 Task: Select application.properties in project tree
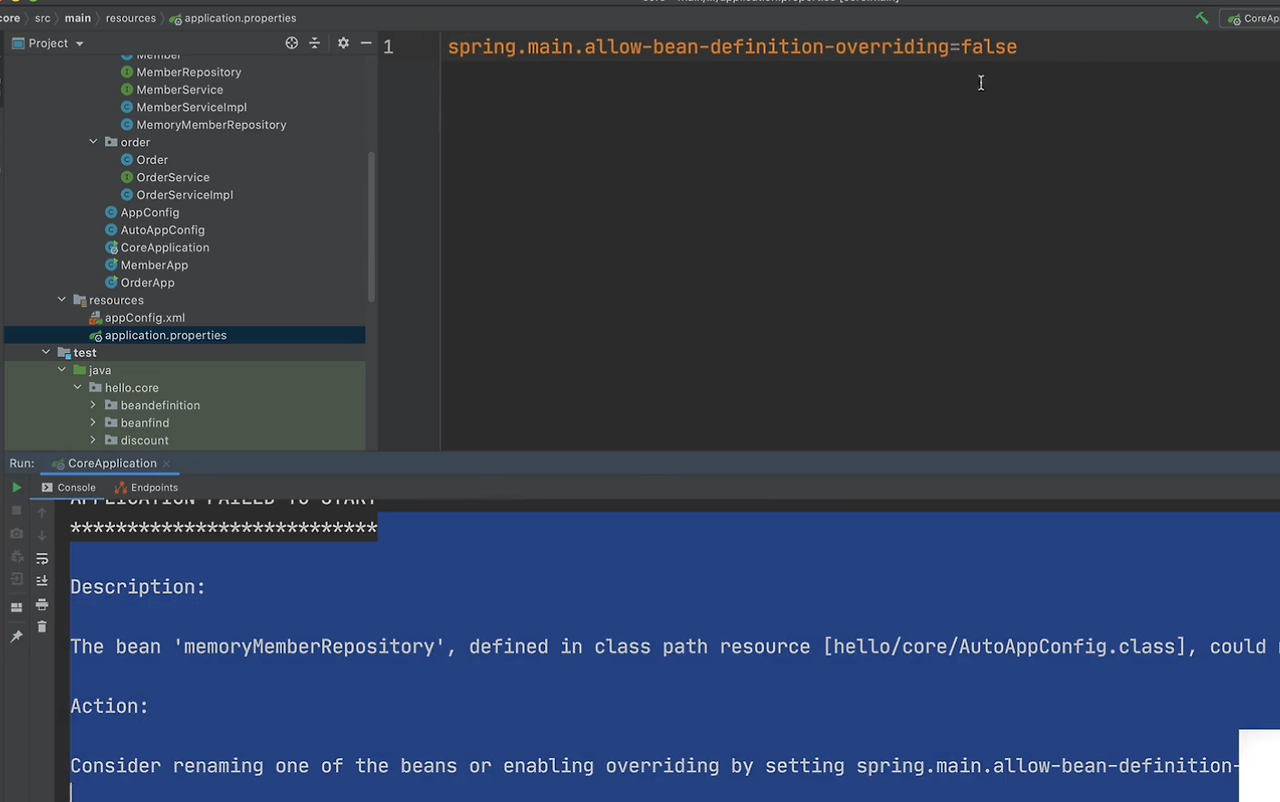click(184, 335)
